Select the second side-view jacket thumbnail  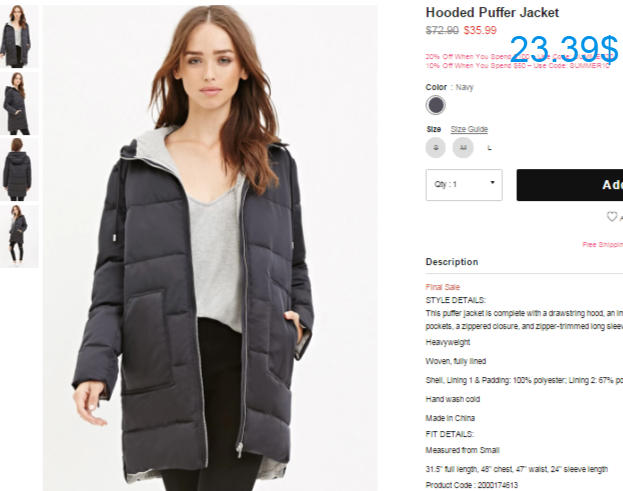[x=19, y=103]
